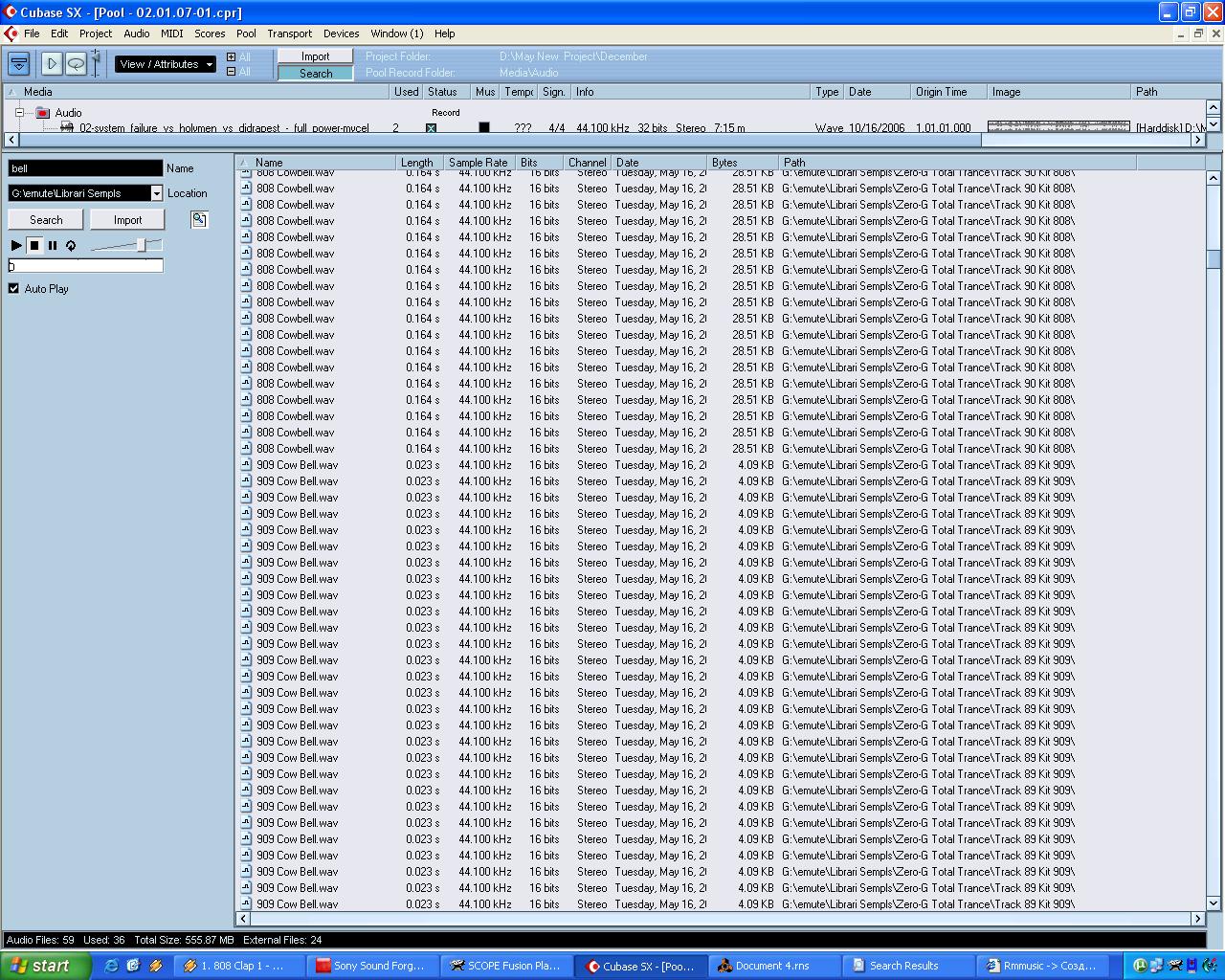This screenshot has width=1225, height=980.
Task: Launch Internet Explorer from the quick launch
Action: coord(111,966)
